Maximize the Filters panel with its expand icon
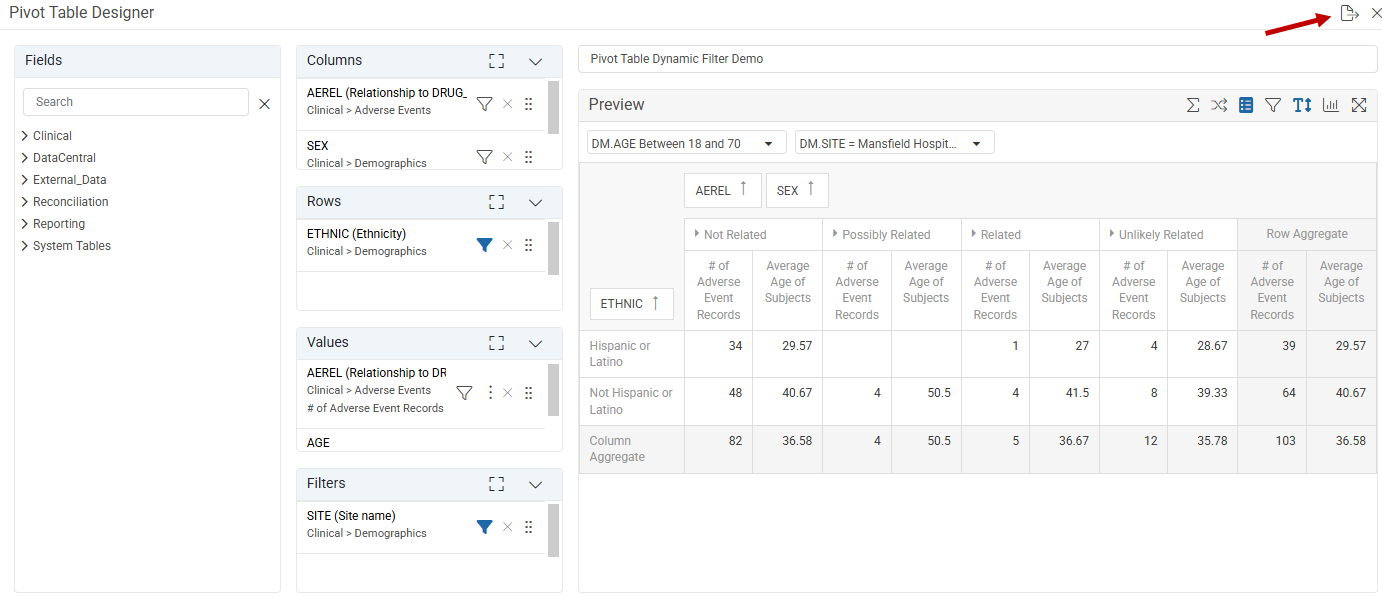 (x=496, y=484)
